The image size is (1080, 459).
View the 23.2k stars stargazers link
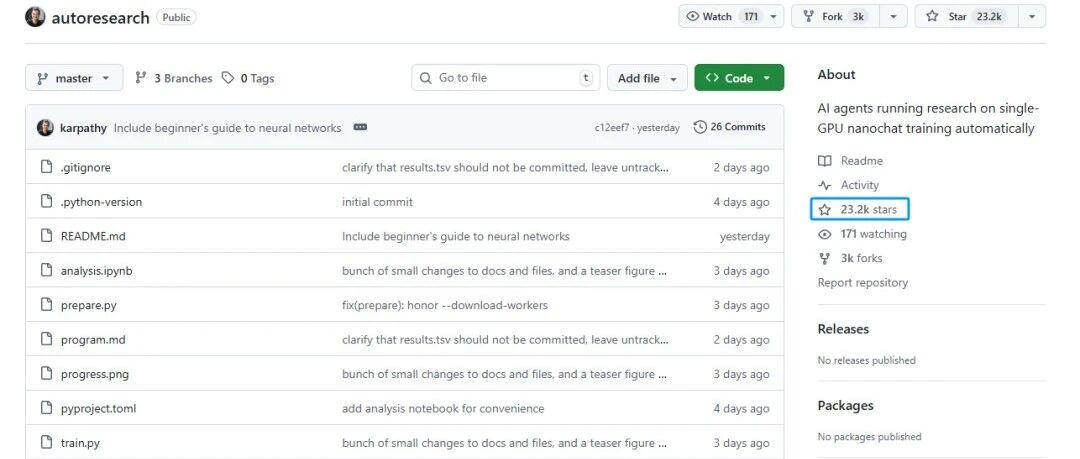pos(869,210)
